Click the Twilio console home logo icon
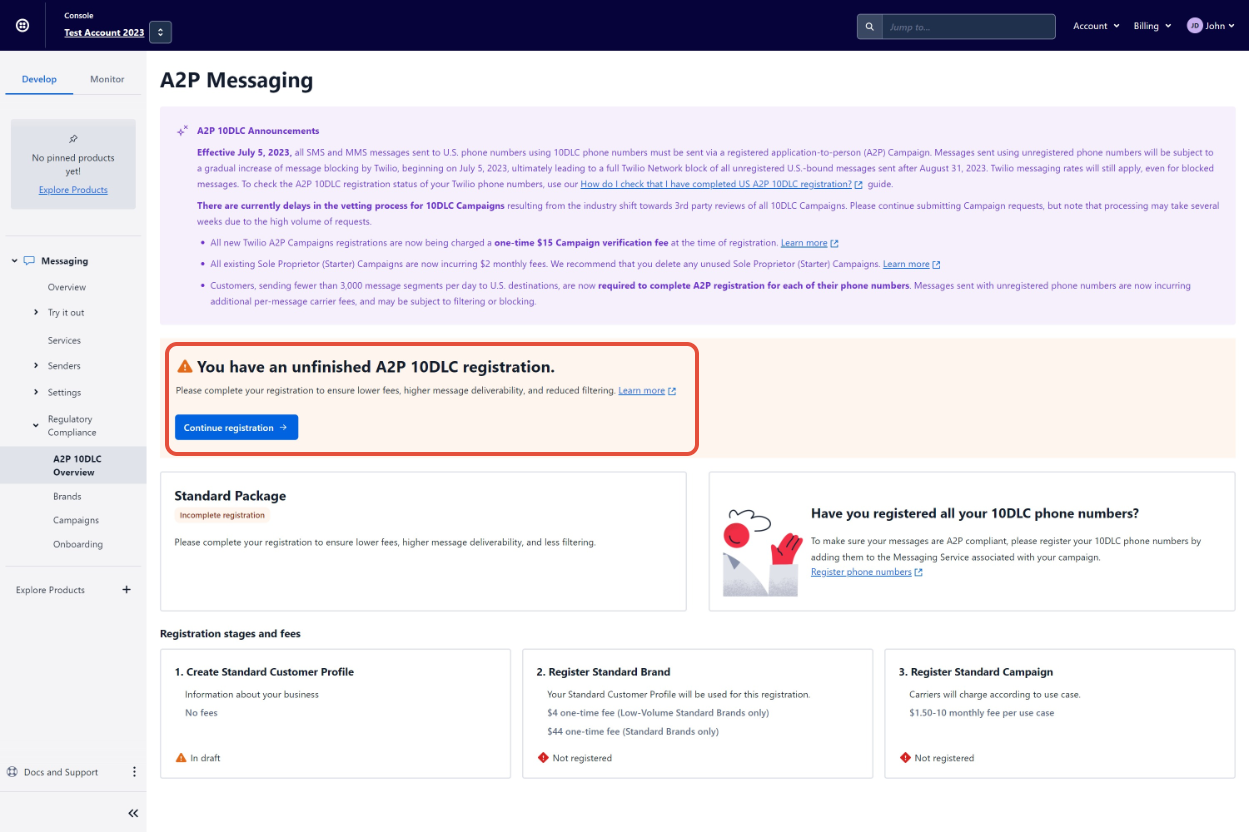 coord(22,25)
